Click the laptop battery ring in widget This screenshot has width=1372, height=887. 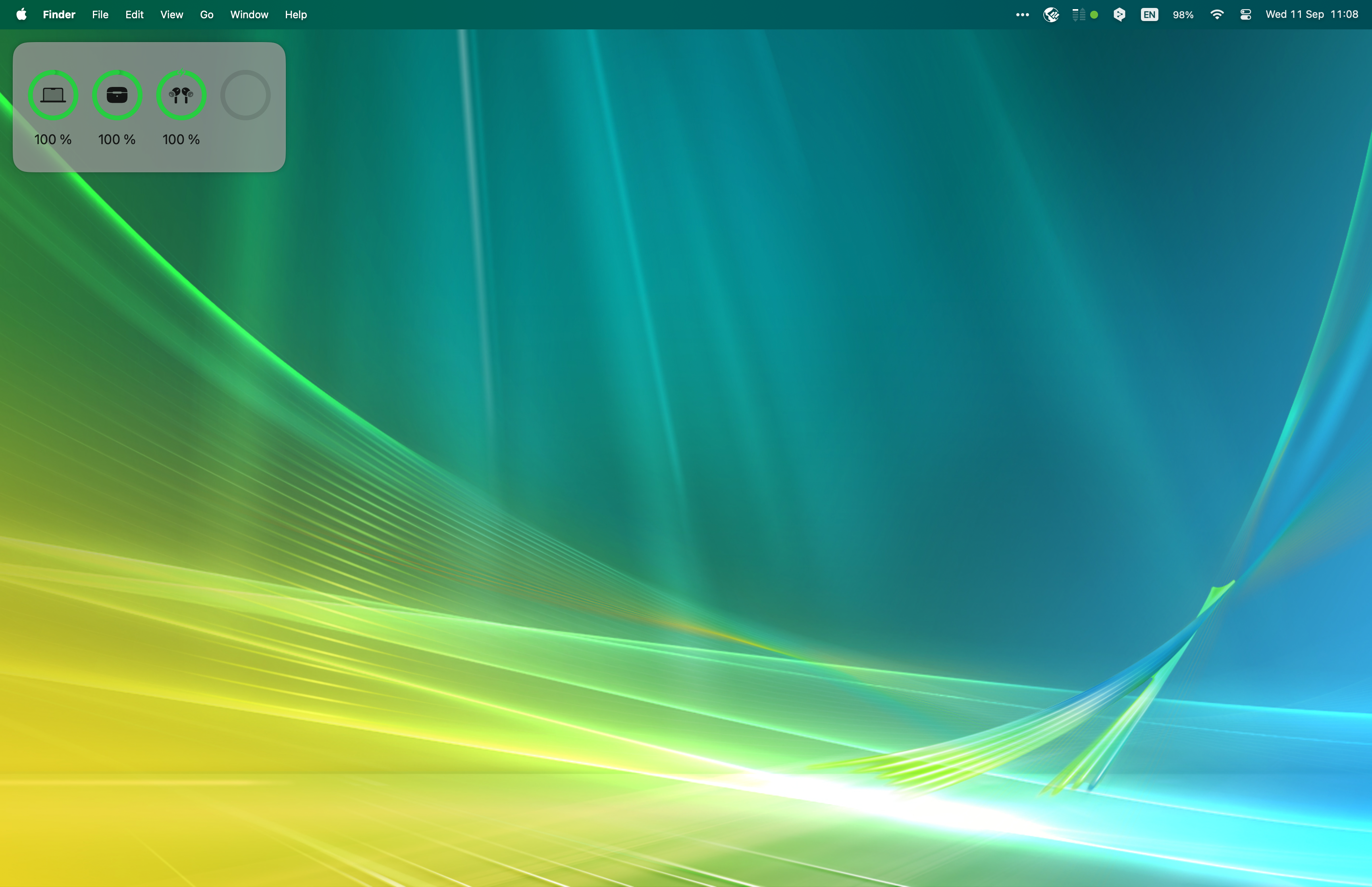pyautogui.click(x=53, y=95)
